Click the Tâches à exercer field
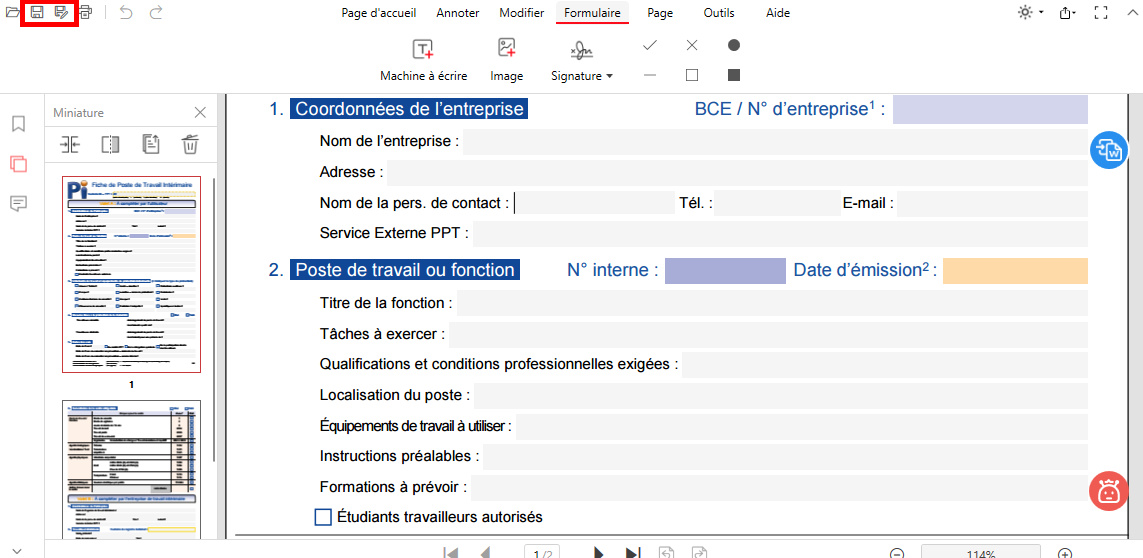1143x558 pixels. (x=768, y=334)
